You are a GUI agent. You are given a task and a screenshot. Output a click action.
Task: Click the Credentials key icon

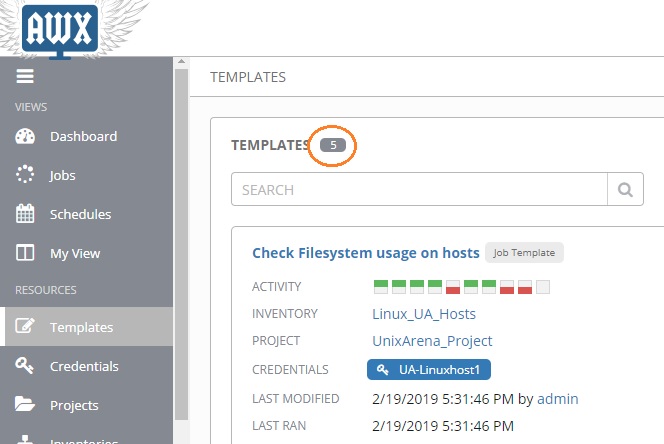[x=26, y=366]
